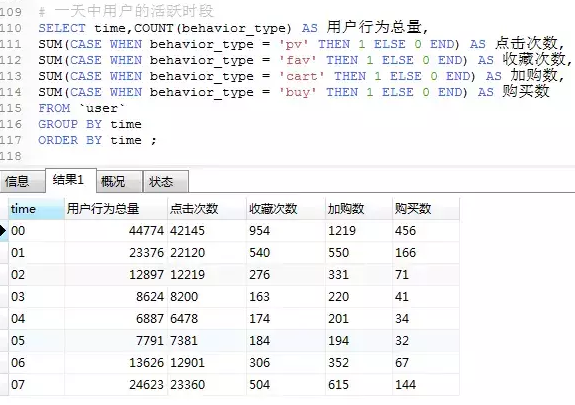The image size is (575, 405).
Task: Select the current-row arrow marker for row 00
Action: [x=3, y=231]
